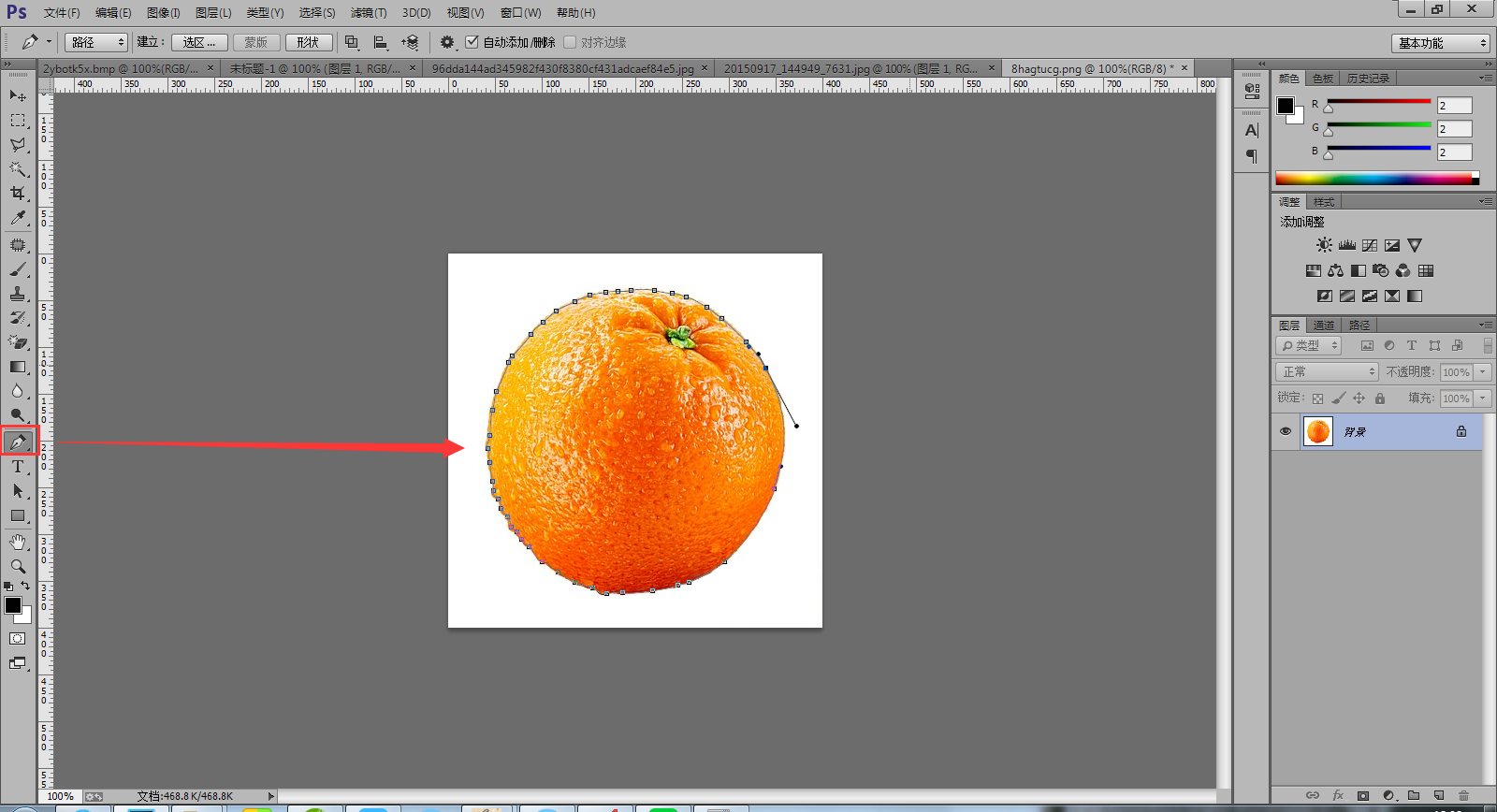Viewport: 1497px width, 812px height.
Task: Switch to the 历史记录 tab
Action: click(1368, 79)
